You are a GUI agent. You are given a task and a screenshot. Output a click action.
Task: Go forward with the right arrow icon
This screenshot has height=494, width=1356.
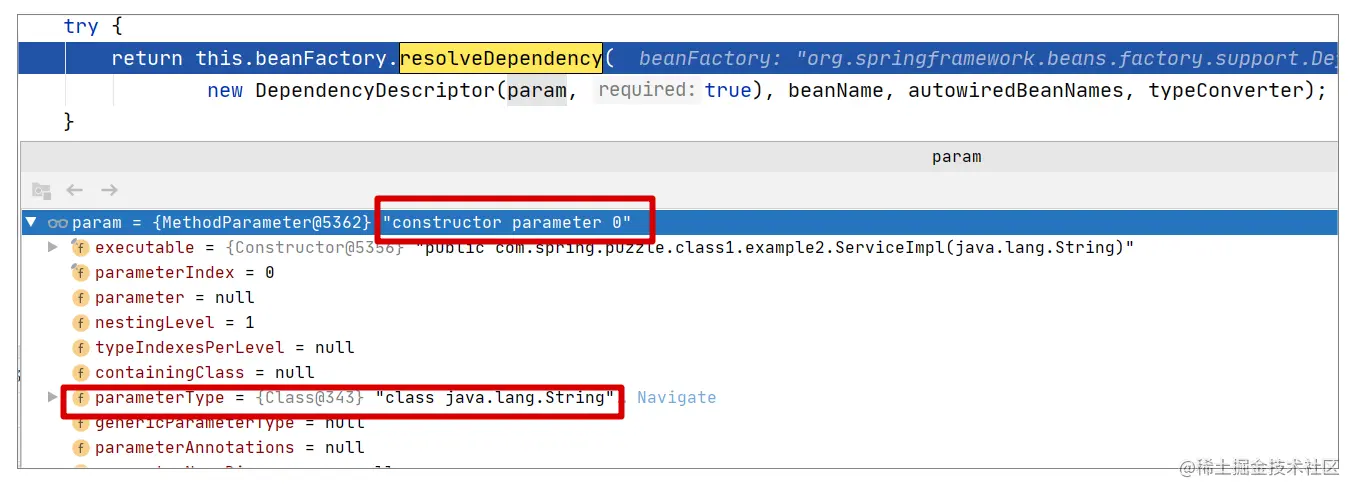click(109, 190)
